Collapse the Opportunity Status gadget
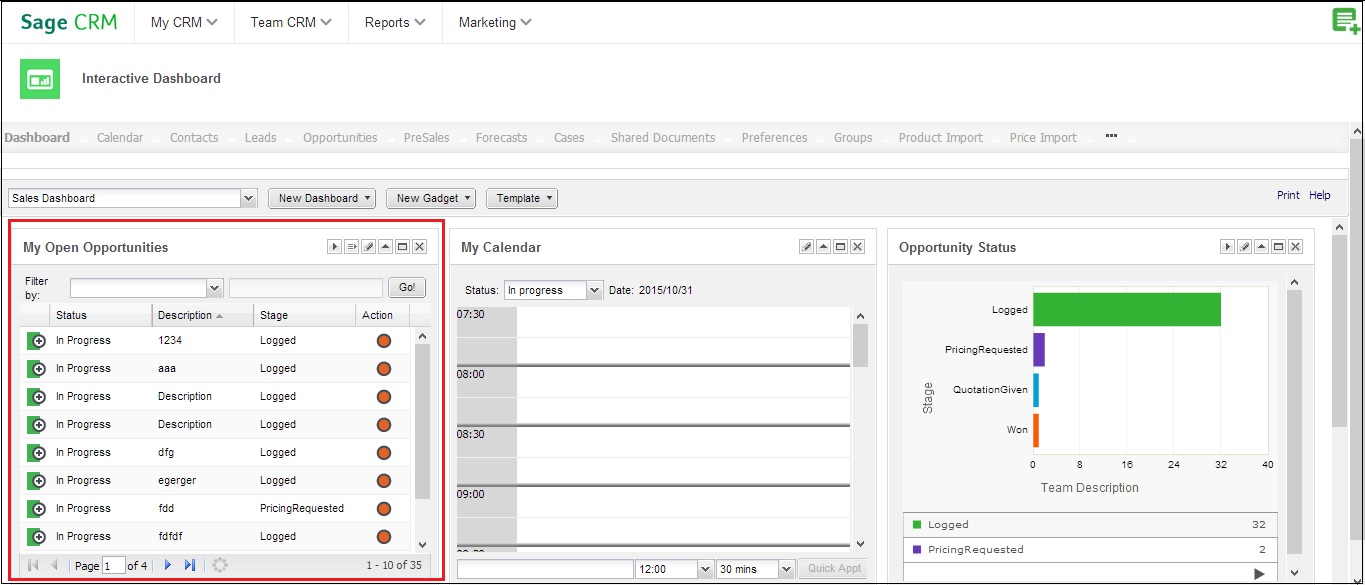The width and height of the screenshot is (1365, 585). 1261,247
